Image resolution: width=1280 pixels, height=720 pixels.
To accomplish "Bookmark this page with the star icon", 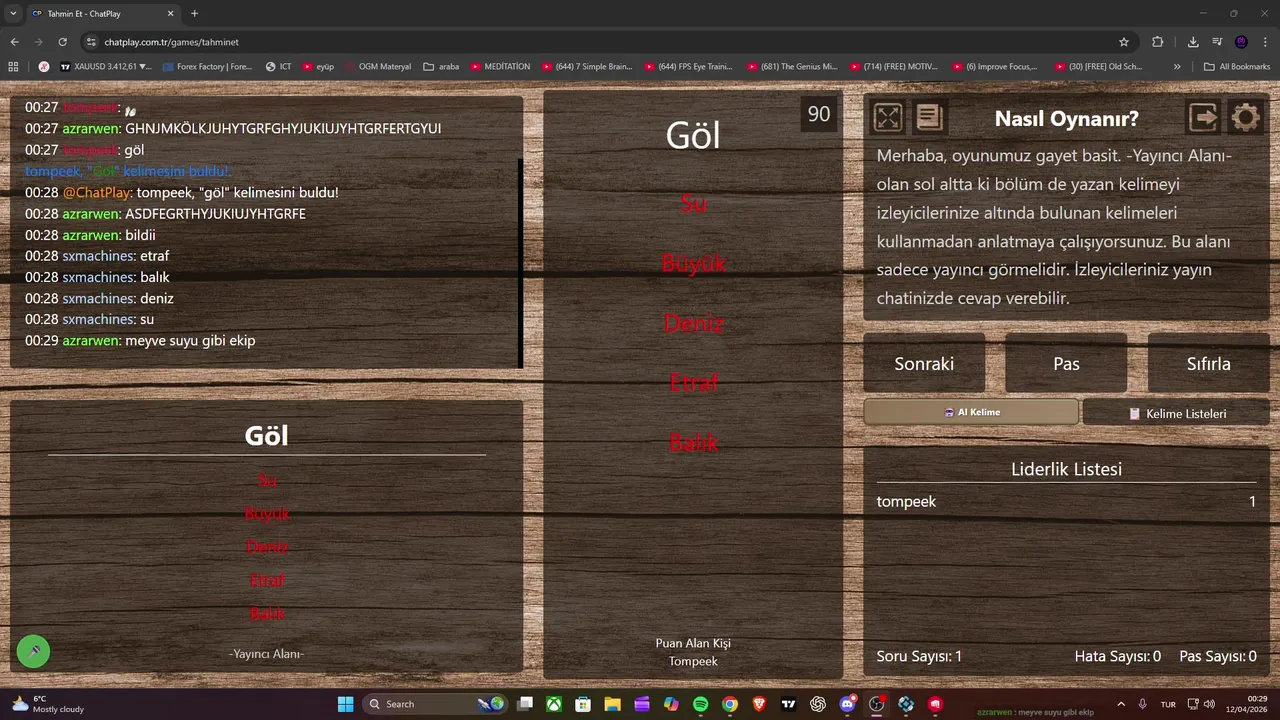I will click(1124, 42).
